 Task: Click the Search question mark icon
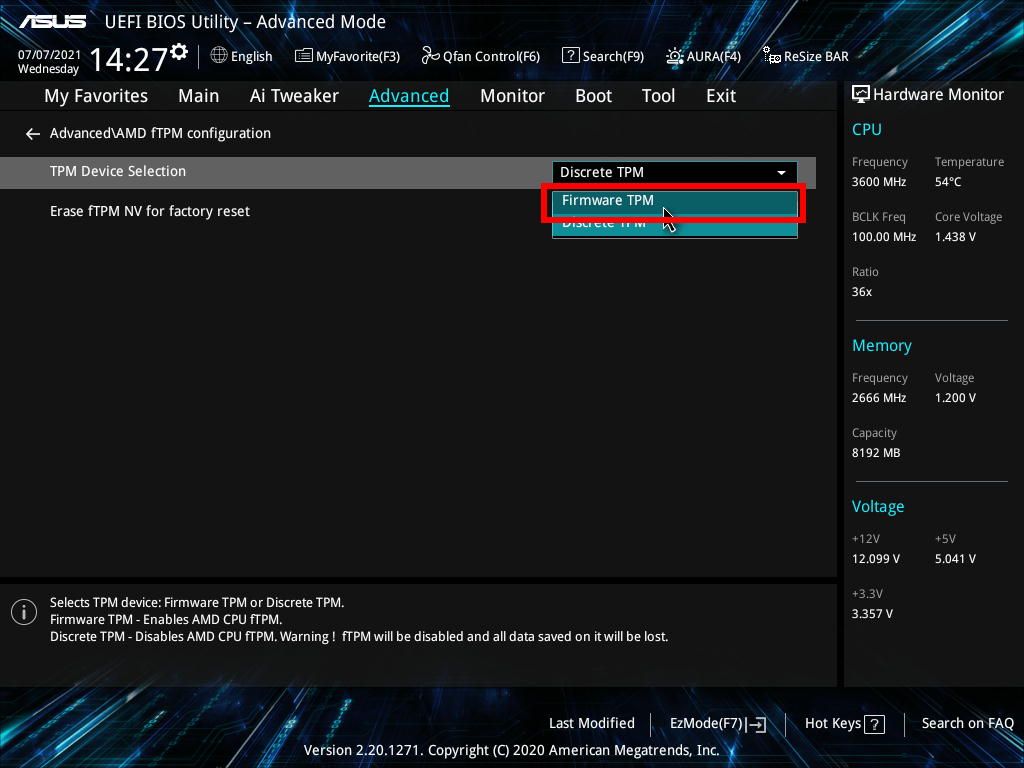pyautogui.click(x=570, y=56)
